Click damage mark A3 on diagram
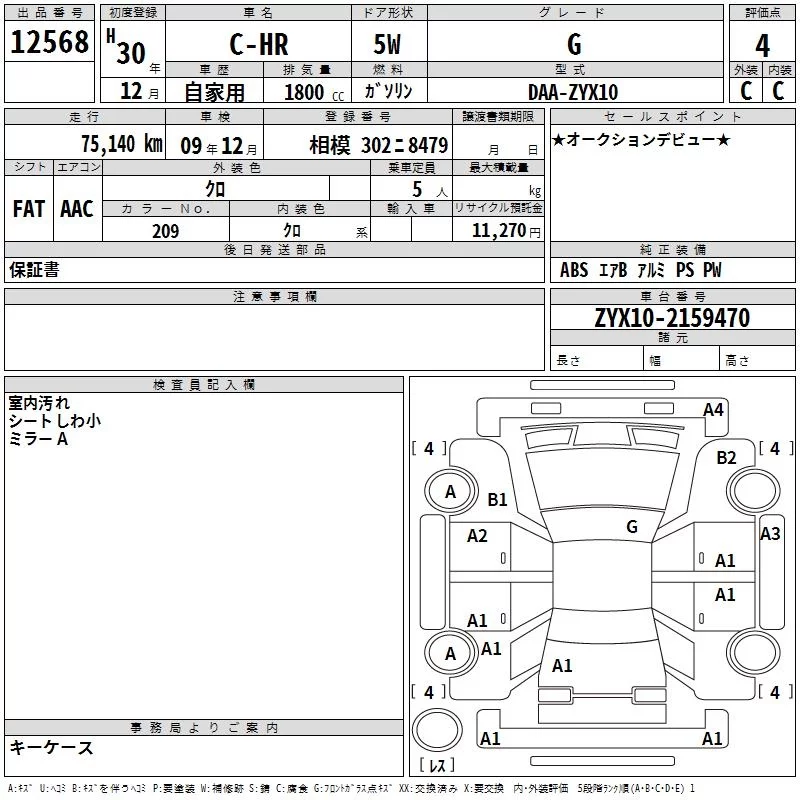This screenshot has width=800, height=800. coord(770,534)
